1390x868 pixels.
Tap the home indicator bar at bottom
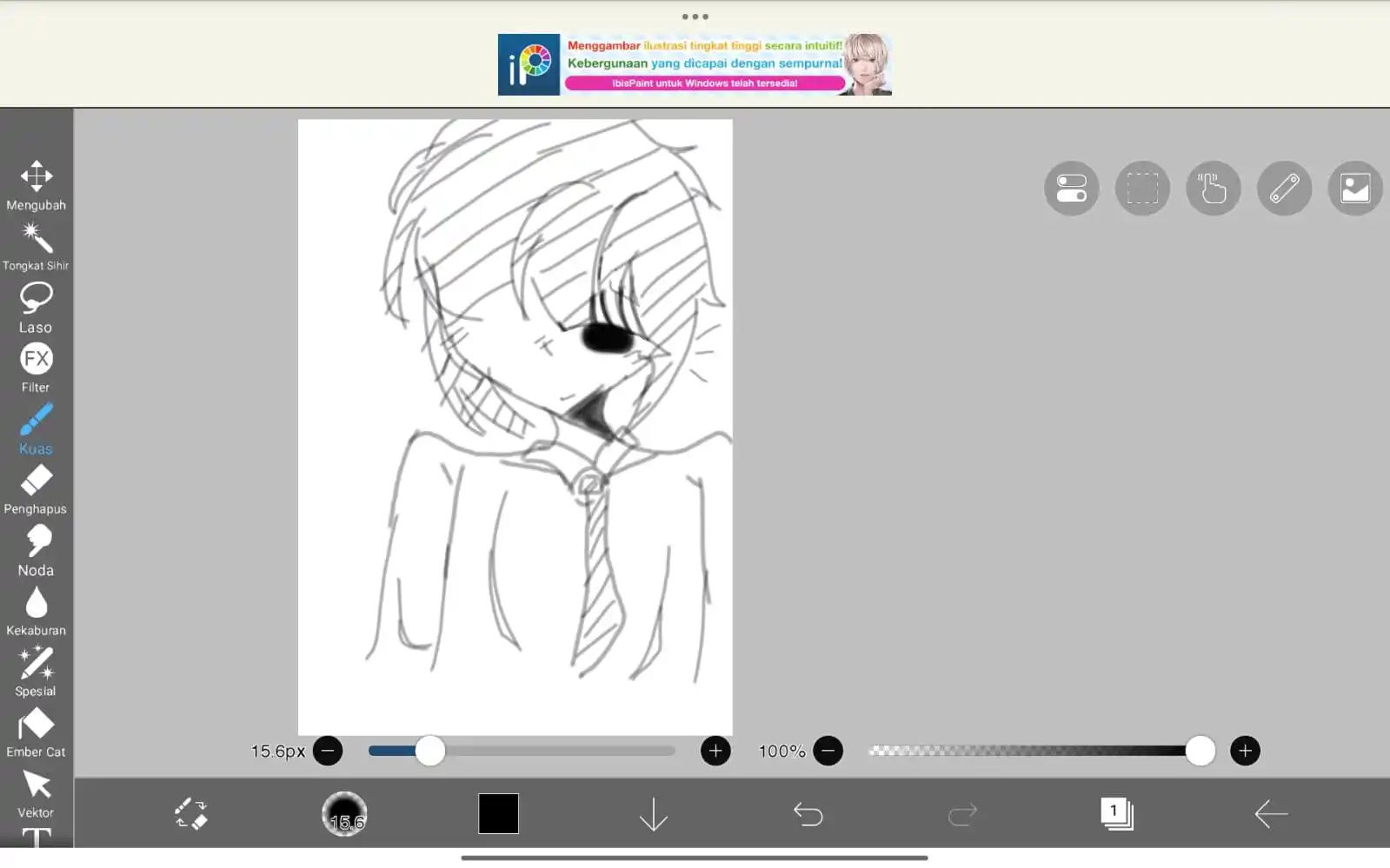click(695, 858)
